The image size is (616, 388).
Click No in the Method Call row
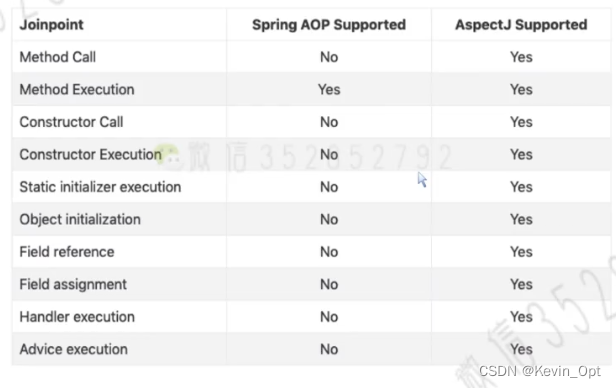click(329, 57)
